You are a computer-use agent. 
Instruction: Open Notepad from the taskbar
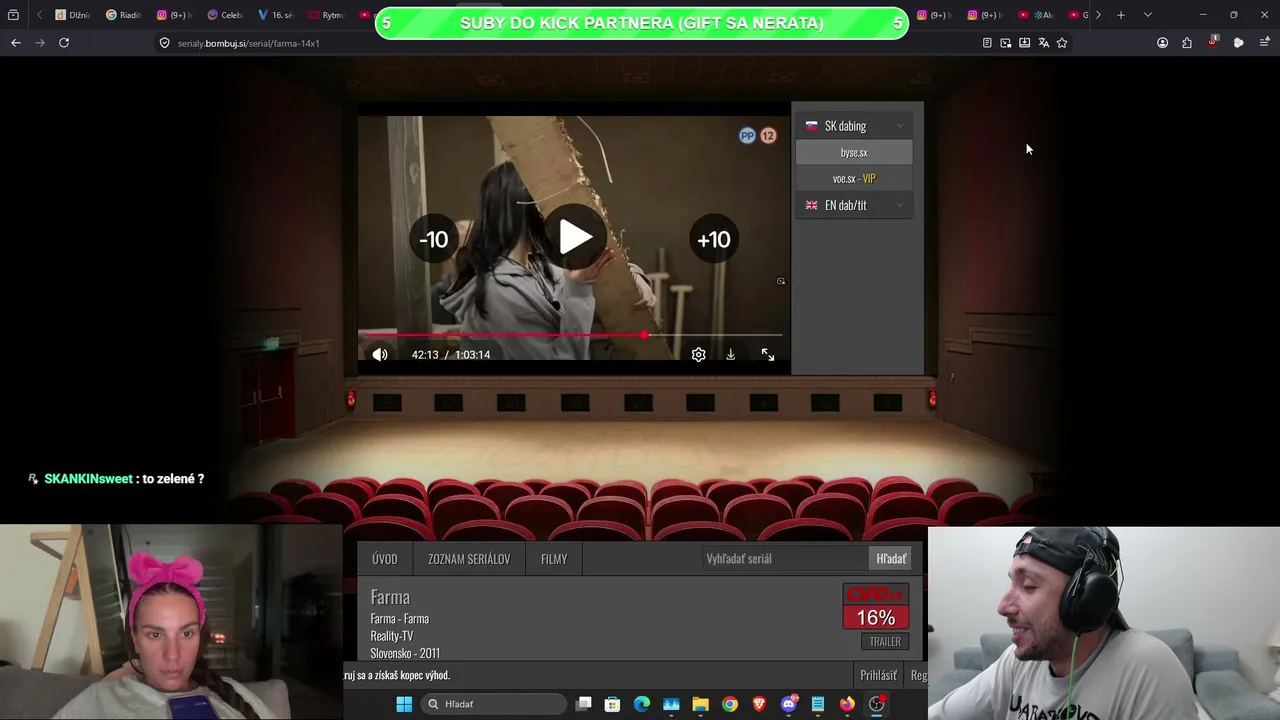point(818,704)
